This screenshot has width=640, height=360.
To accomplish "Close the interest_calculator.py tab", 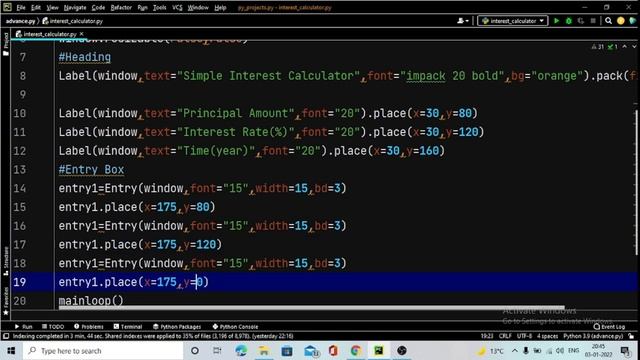I will tap(82, 34).
